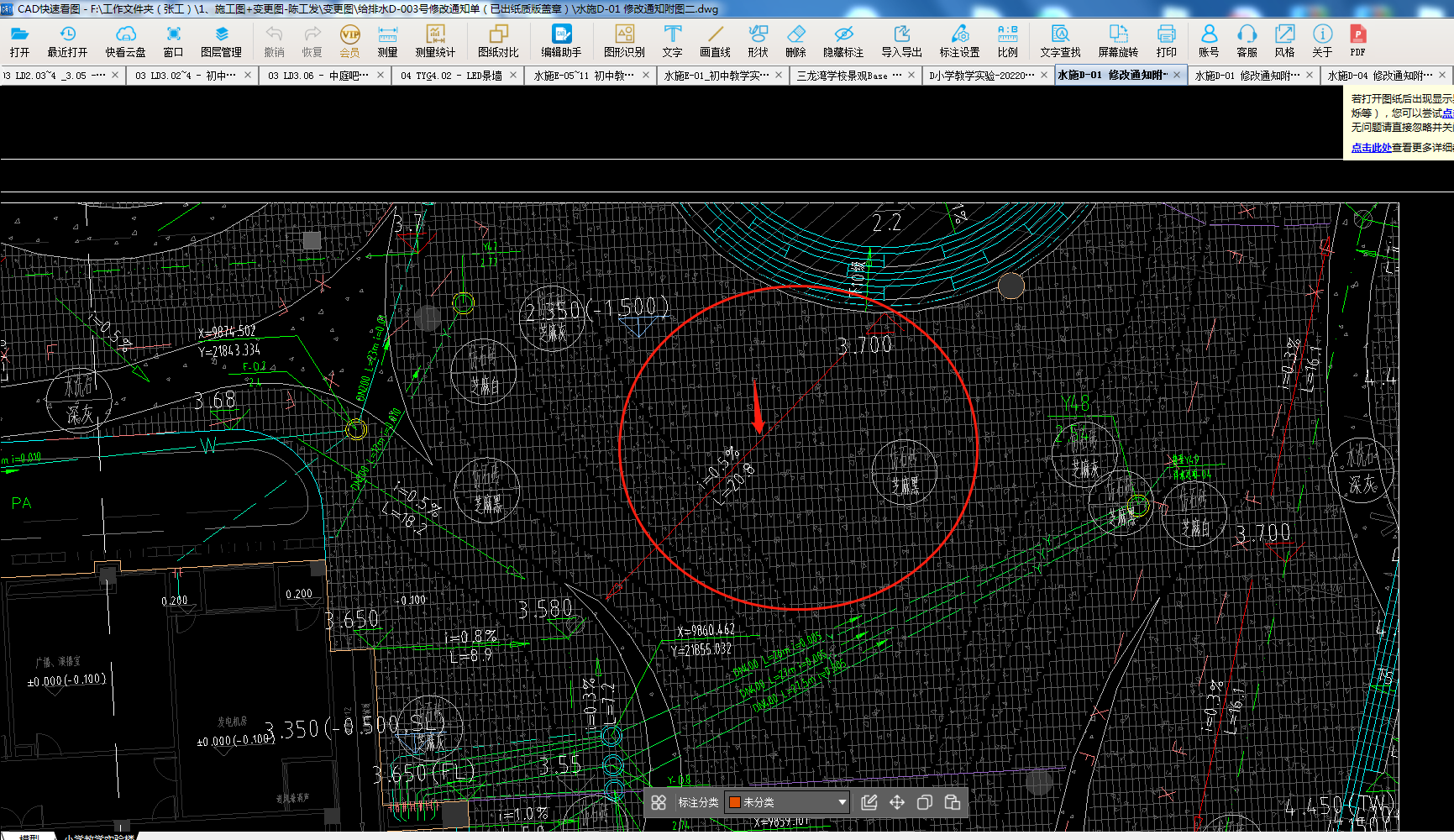The height and width of the screenshot is (840, 1454).
Task: Select the 形状 shape tool
Action: tap(758, 41)
